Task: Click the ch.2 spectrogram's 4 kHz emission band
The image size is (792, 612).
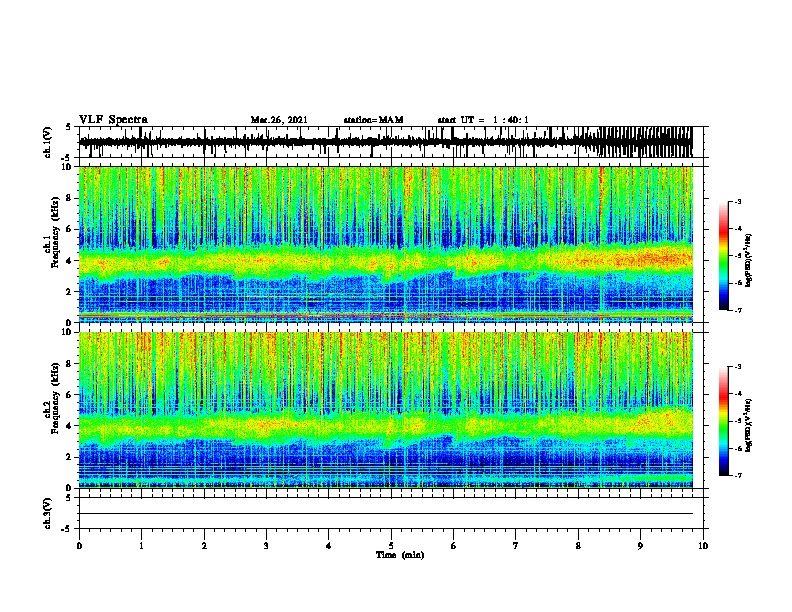Action: (385, 427)
